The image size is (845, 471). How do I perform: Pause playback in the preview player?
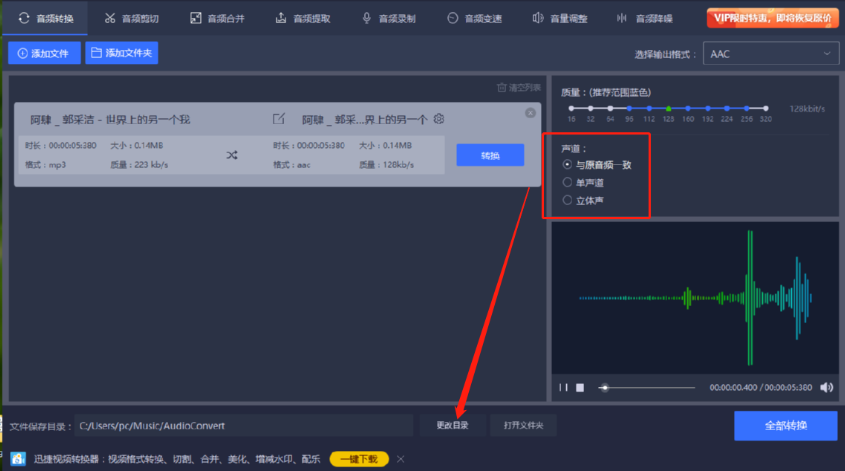[x=563, y=387]
